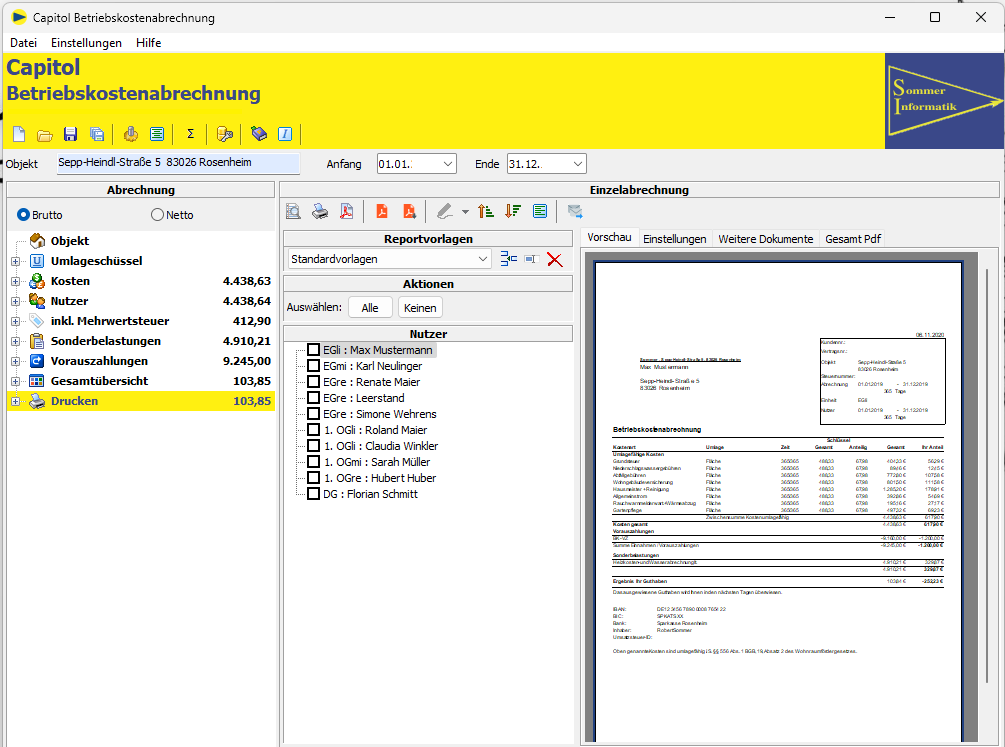
Task: Open the Ende date dropdown
Action: [x=578, y=164]
